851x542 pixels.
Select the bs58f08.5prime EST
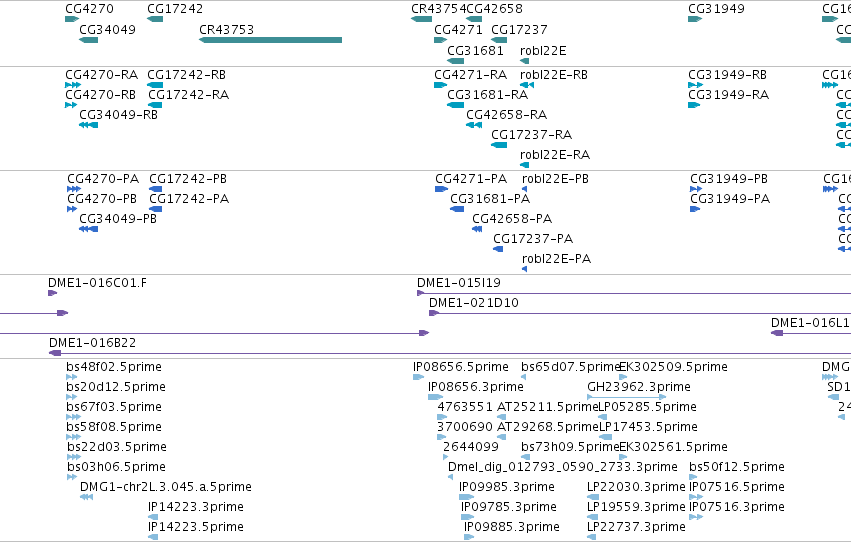[x=73, y=438]
